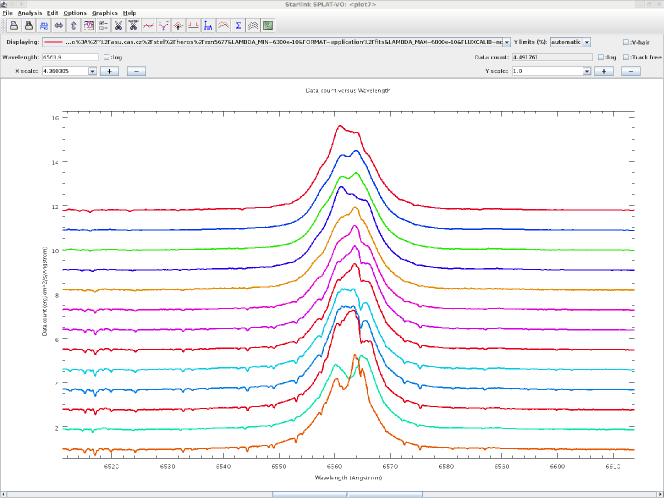Click the 16 y-axis tick label
664x498 pixels.
(x=55, y=118)
